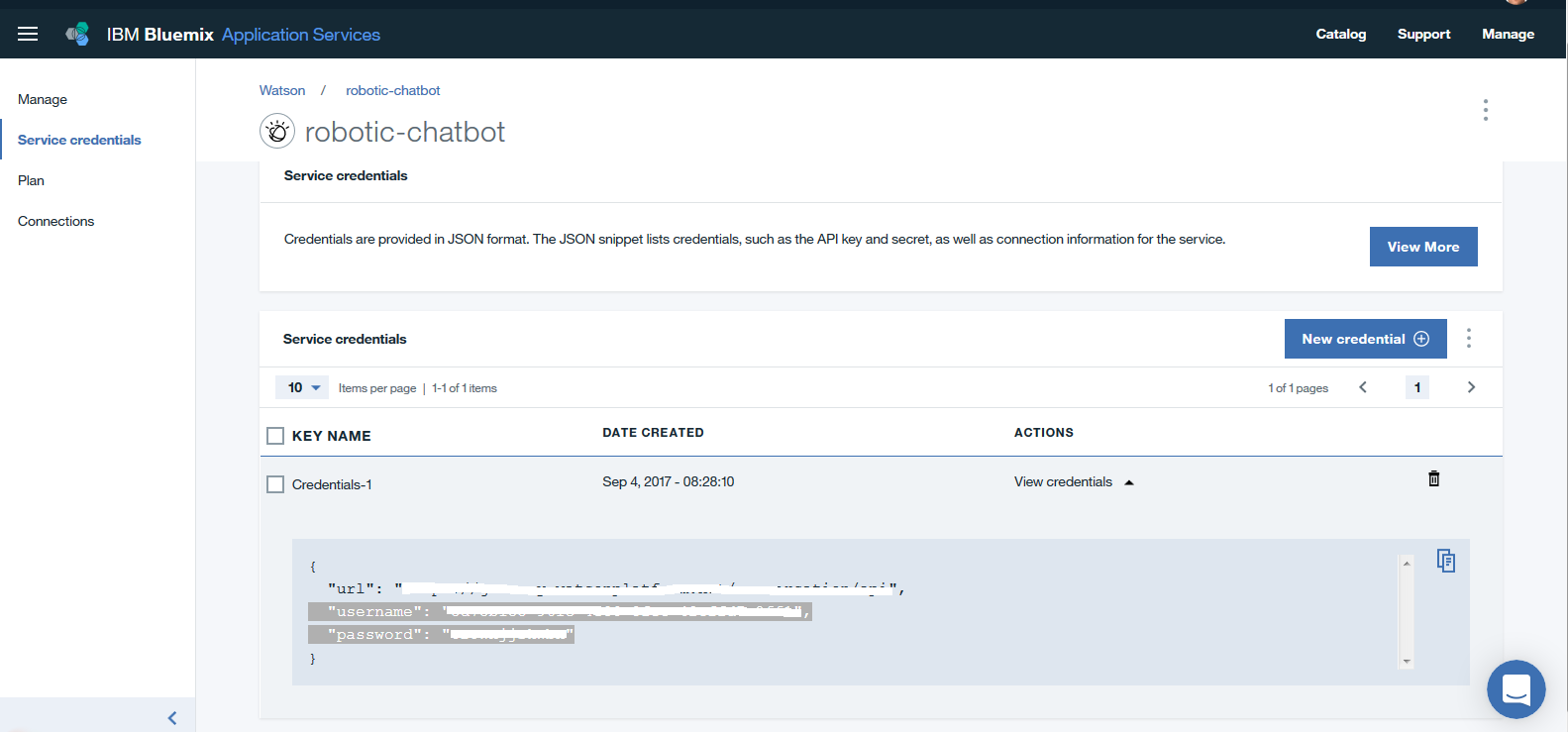Open Connections in the left sidebar
This screenshot has height=732, width=1568.
(55, 221)
